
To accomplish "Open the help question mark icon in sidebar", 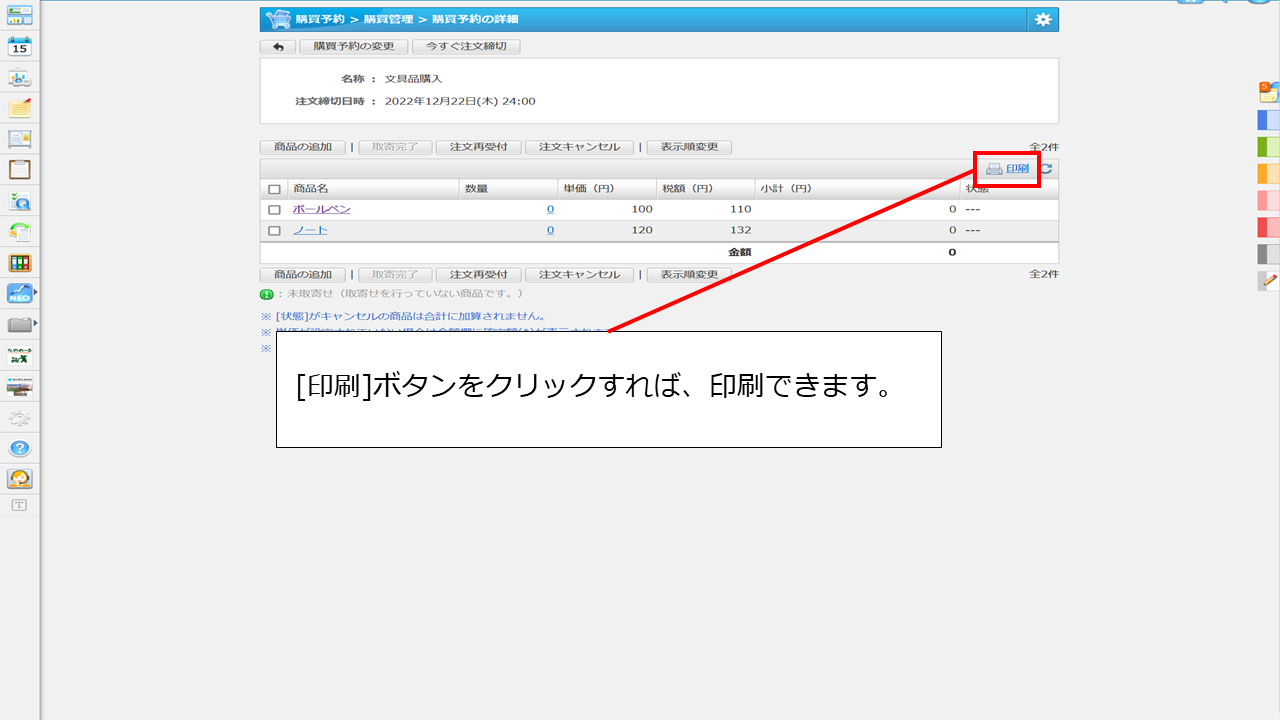I will (x=20, y=448).
